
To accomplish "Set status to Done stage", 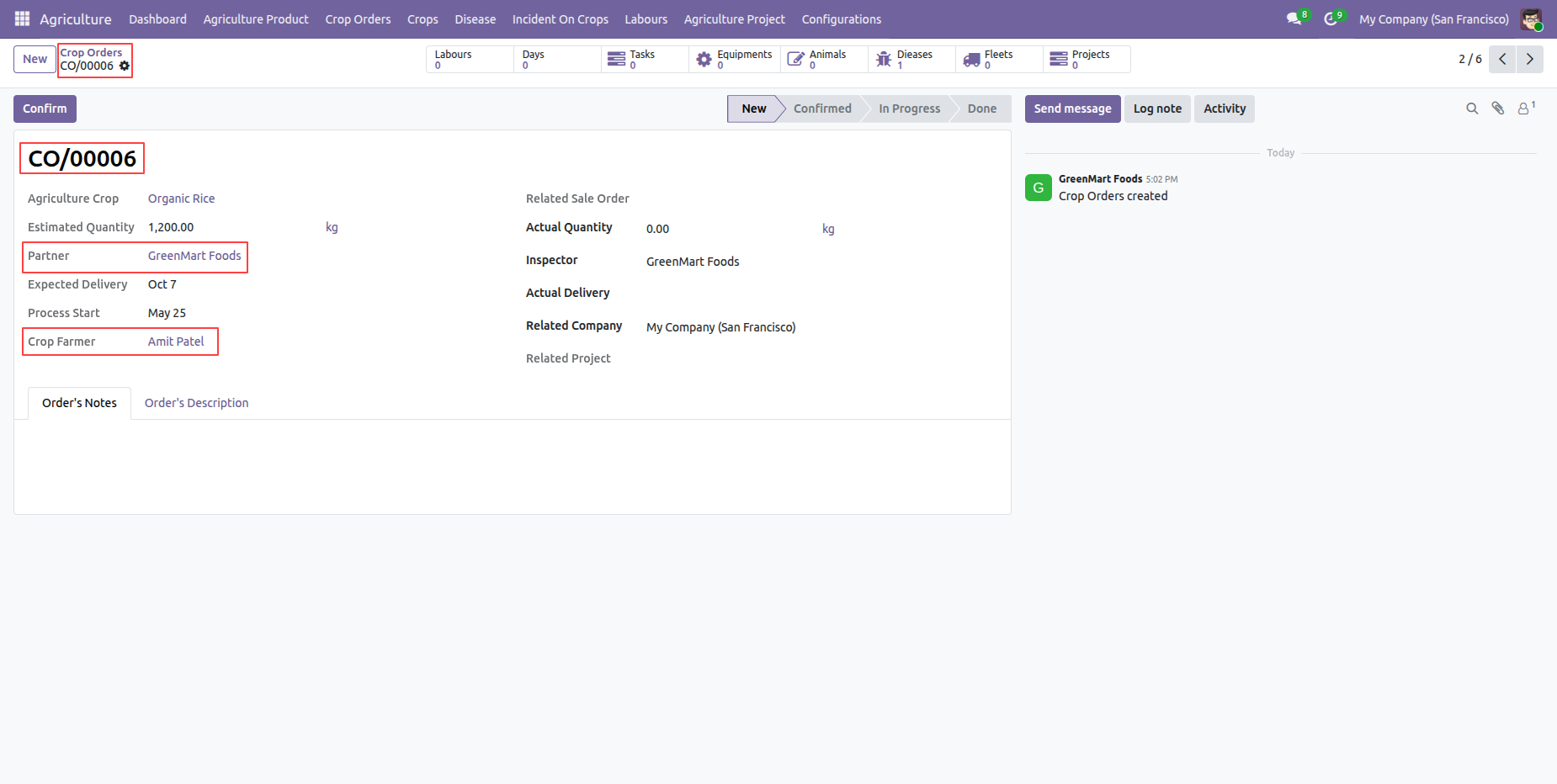I will point(981,109).
